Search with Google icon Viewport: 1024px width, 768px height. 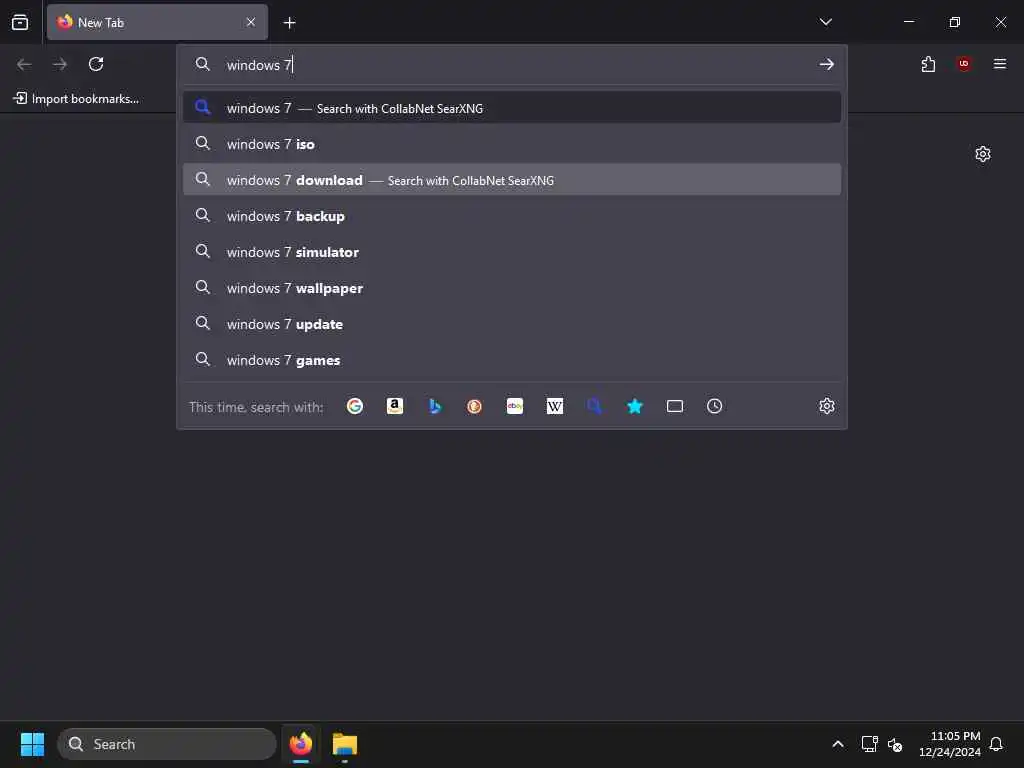click(x=355, y=406)
